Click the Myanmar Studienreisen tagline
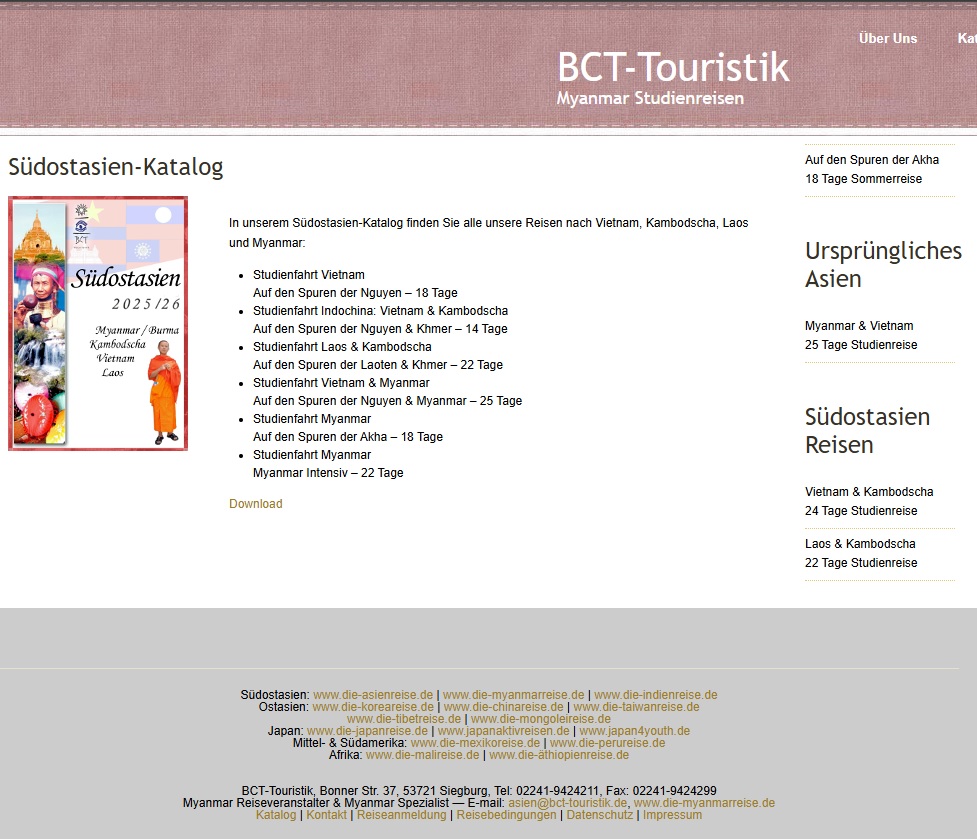Screen dimensions: 977x839 click(x=650, y=98)
